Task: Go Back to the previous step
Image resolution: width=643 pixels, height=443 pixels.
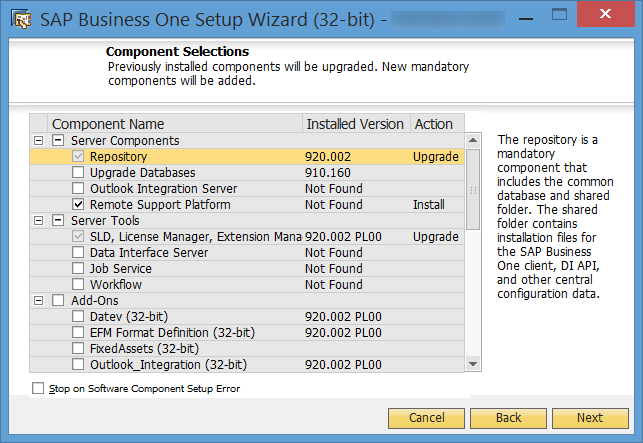Action: pos(508,418)
